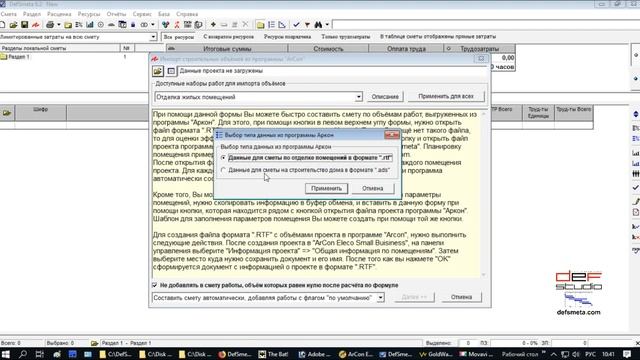Switch to the 'Все ресурсы' tab
The height and width of the screenshot is (360, 640).
tap(179, 37)
